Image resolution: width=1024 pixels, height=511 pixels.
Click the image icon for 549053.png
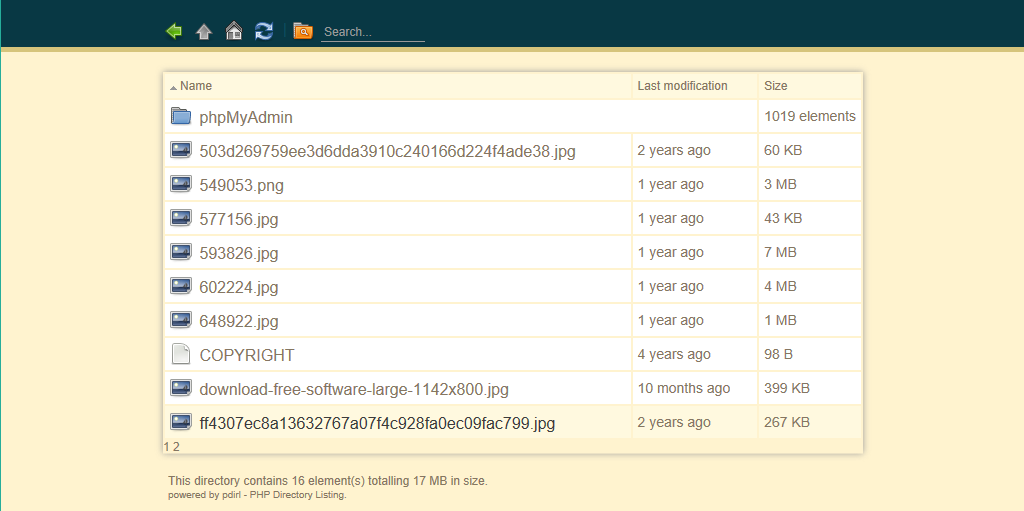click(181, 184)
